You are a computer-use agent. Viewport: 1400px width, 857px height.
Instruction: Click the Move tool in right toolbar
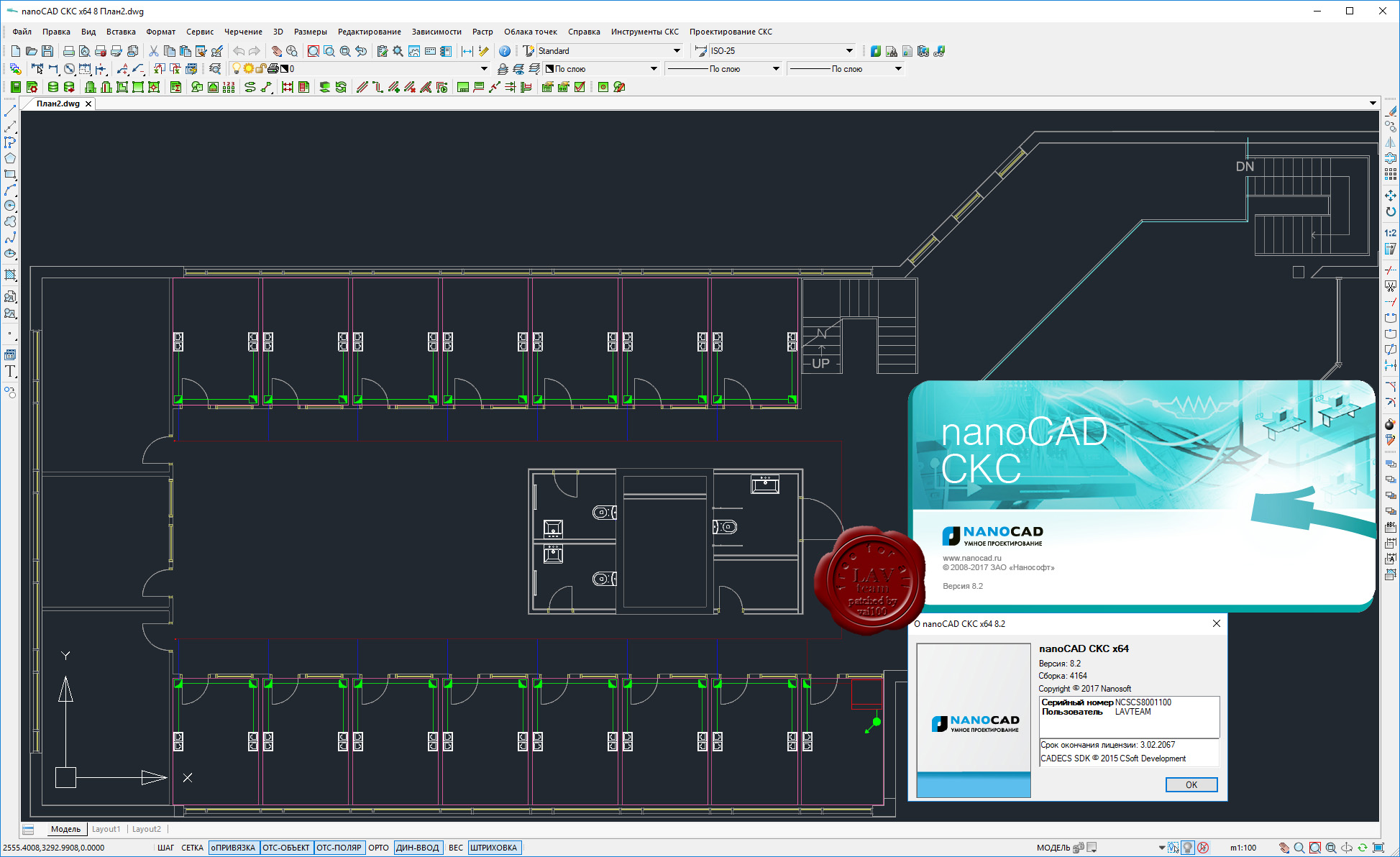(x=1391, y=196)
